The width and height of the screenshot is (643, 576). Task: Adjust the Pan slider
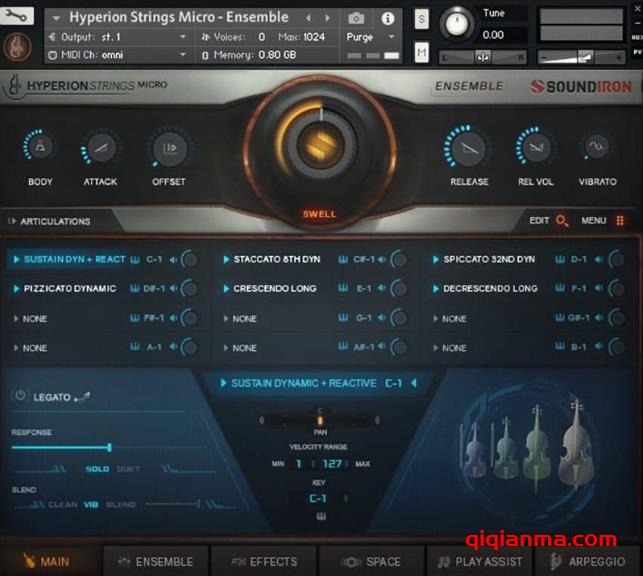319,420
